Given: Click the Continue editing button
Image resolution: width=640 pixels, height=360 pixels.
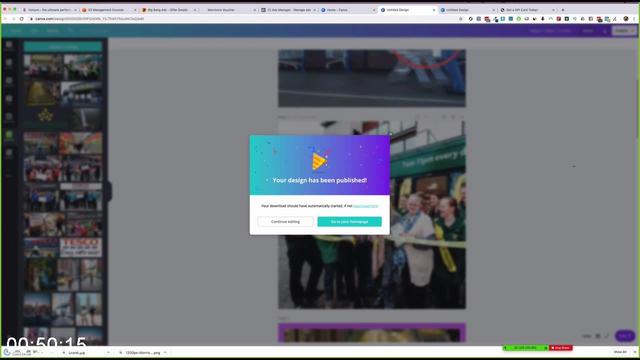Looking at the screenshot, I should point(285,222).
